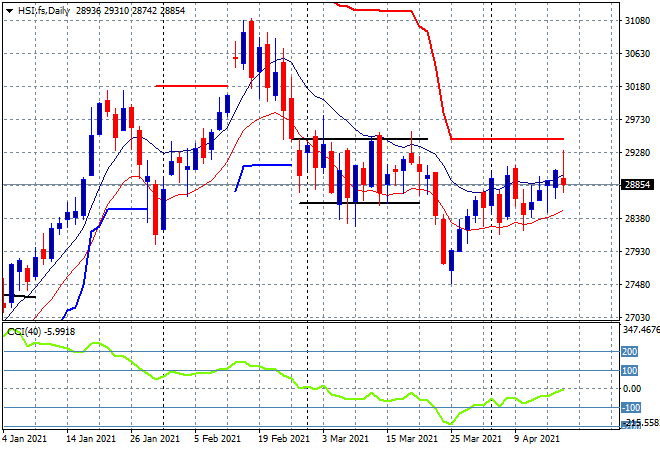
Task: Click the 347.4676 CCI scale maximum
Action: (x=641, y=329)
